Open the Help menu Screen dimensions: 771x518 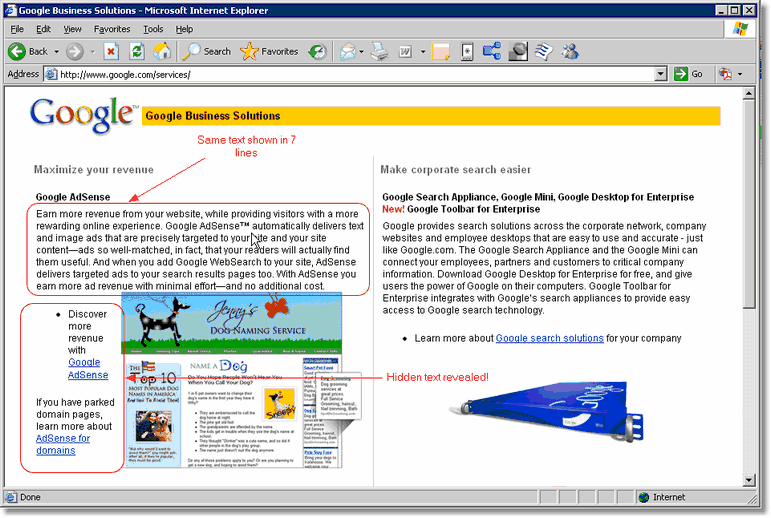coord(184,29)
